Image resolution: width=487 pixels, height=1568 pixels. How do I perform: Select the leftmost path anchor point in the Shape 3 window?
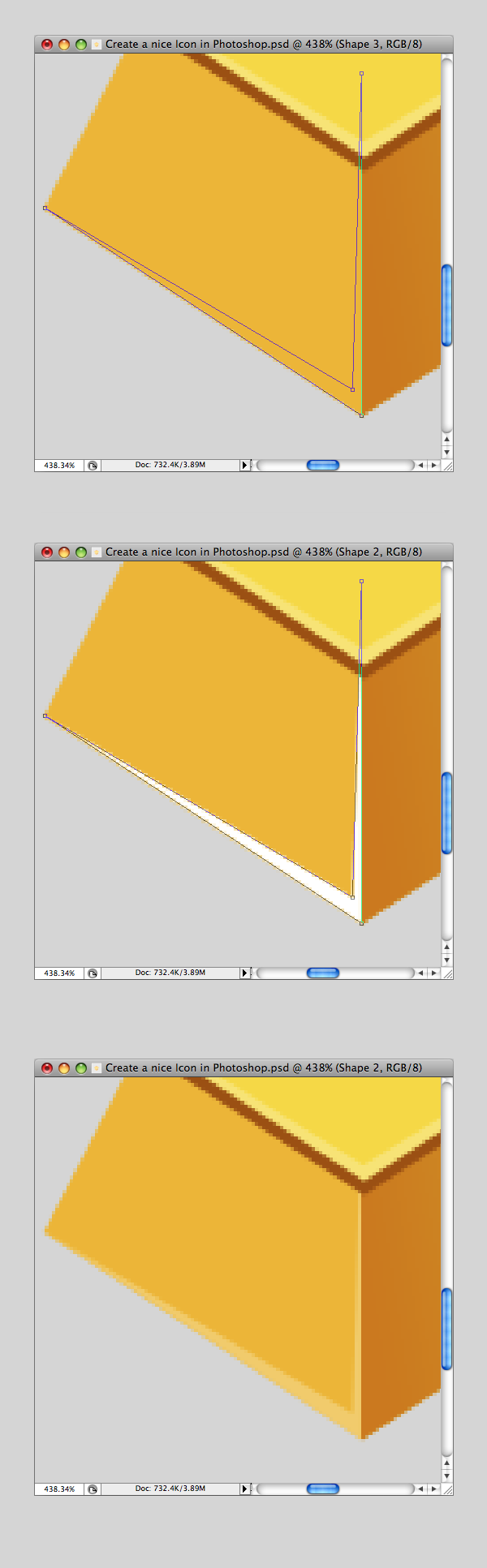pyautogui.click(x=45, y=208)
